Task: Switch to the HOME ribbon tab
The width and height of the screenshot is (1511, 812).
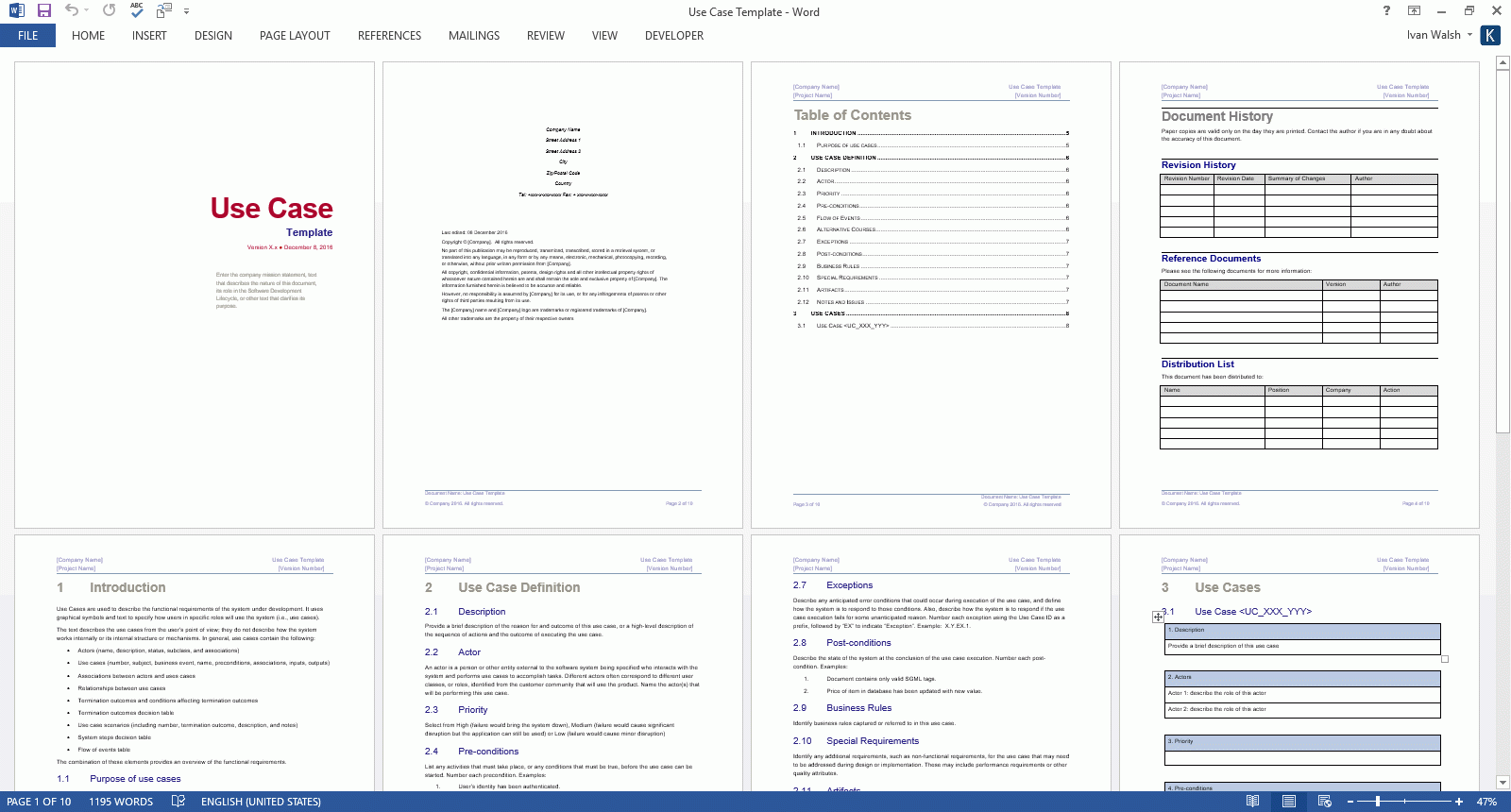Action: pyautogui.click(x=88, y=36)
